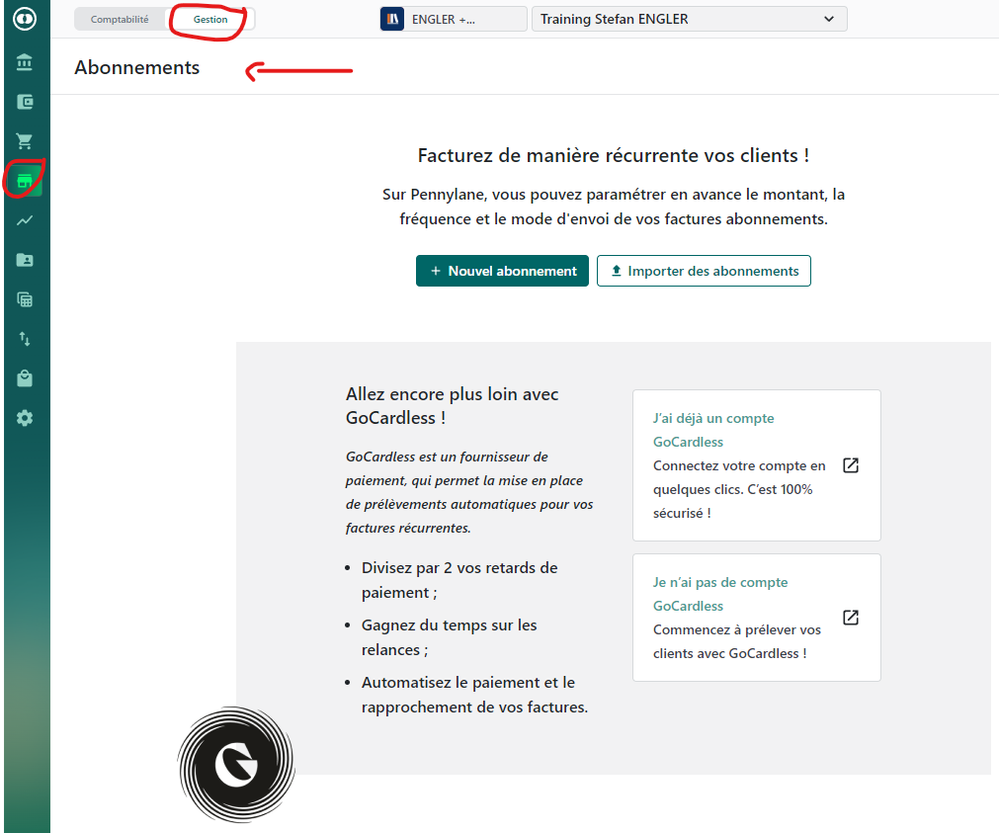Open the ENGLER company selector

coord(453,19)
